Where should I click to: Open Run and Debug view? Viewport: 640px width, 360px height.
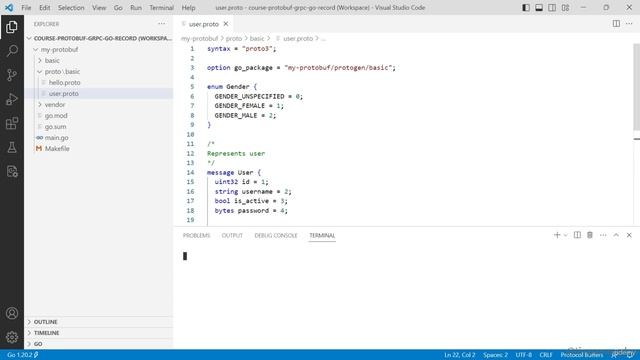[x=12, y=99]
